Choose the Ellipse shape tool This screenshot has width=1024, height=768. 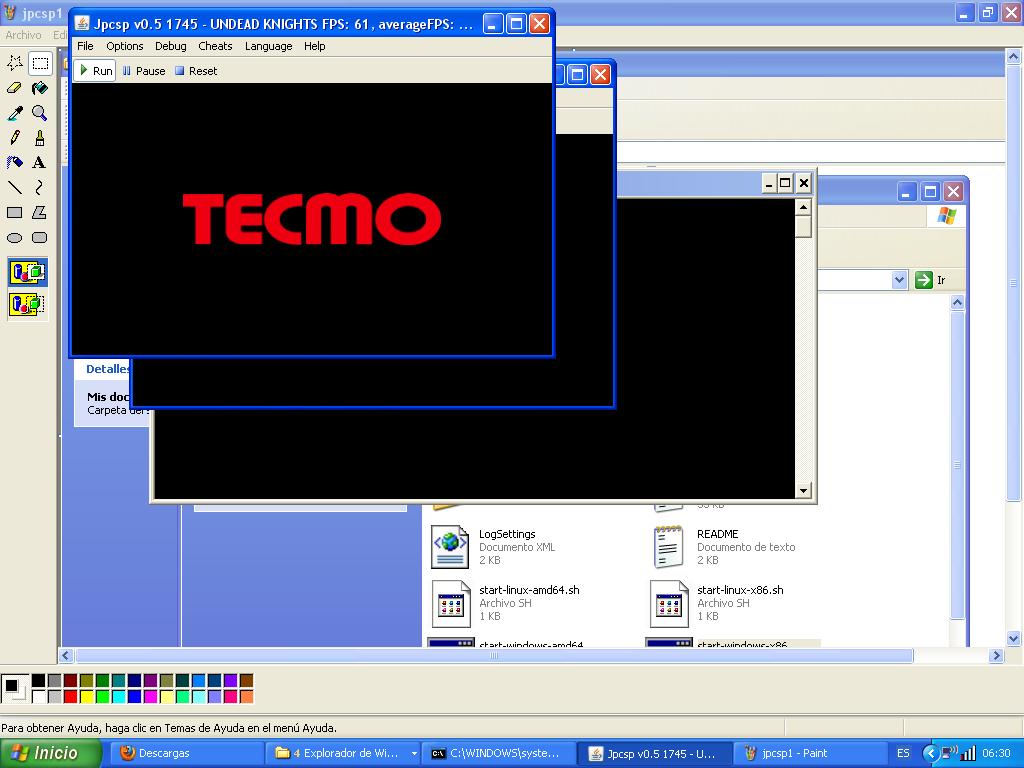coord(15,238)
